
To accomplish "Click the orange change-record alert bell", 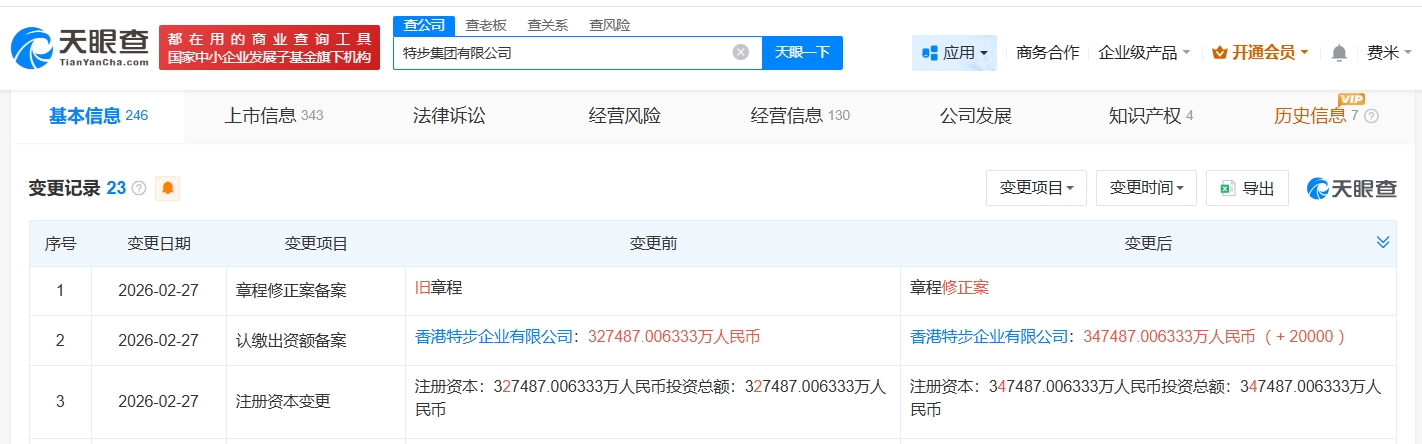I will pos(167,188).
